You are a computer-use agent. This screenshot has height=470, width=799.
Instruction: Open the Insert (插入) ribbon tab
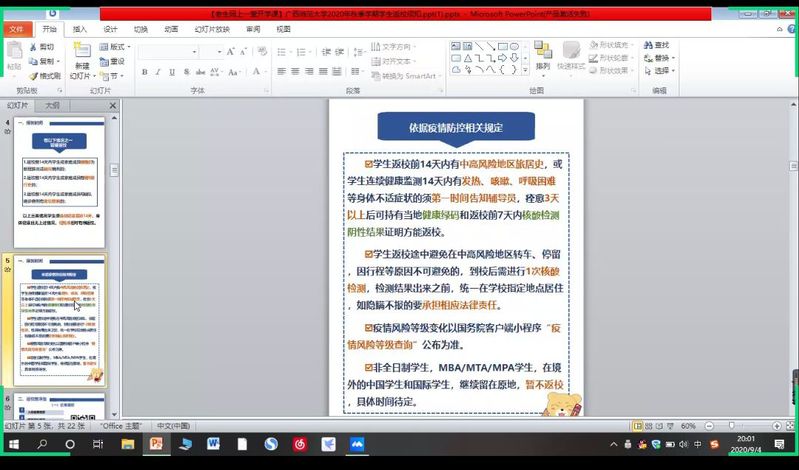click(x=80, y=30)
